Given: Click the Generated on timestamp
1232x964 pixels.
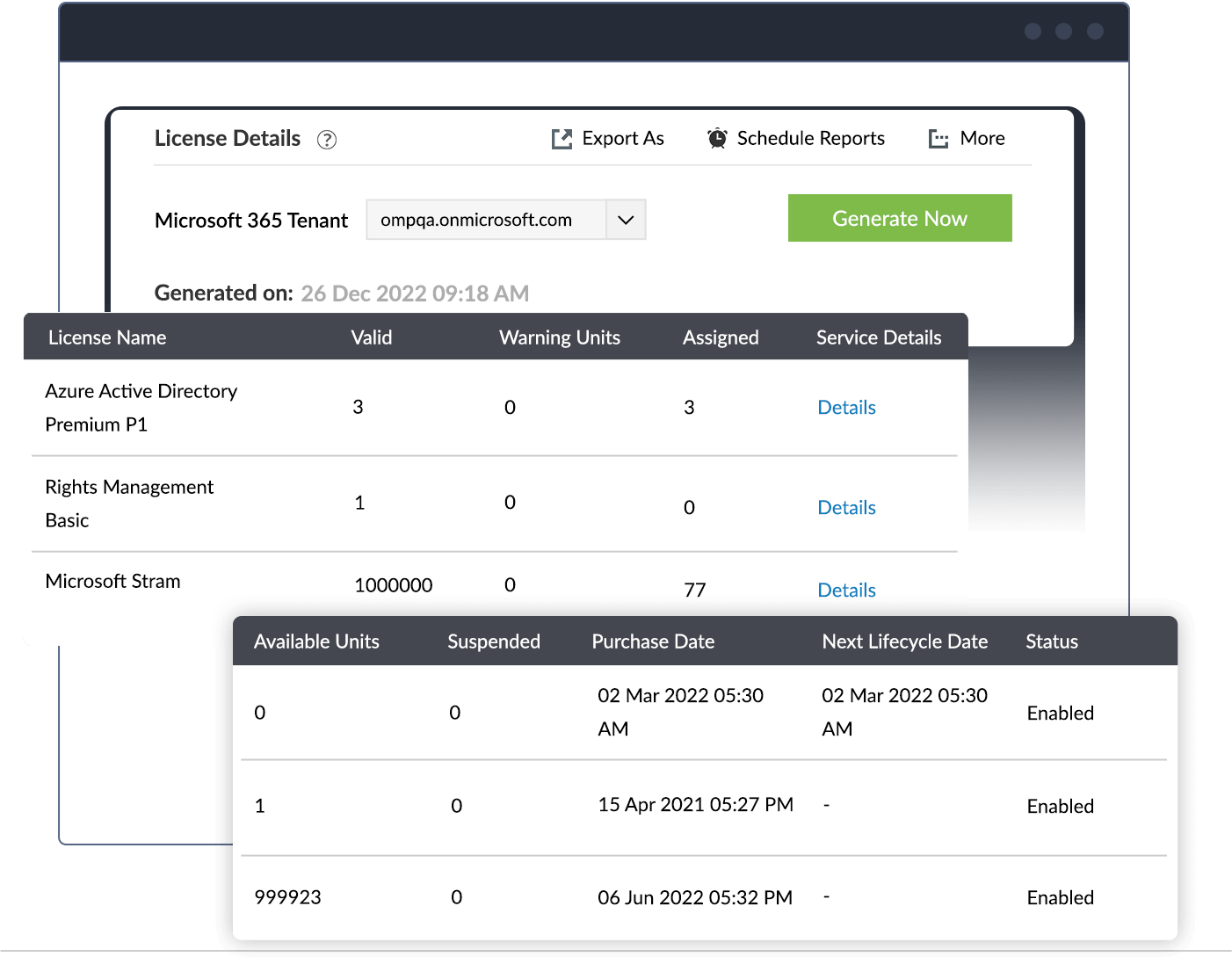Looking at the screenshot, I should [415, 293].
